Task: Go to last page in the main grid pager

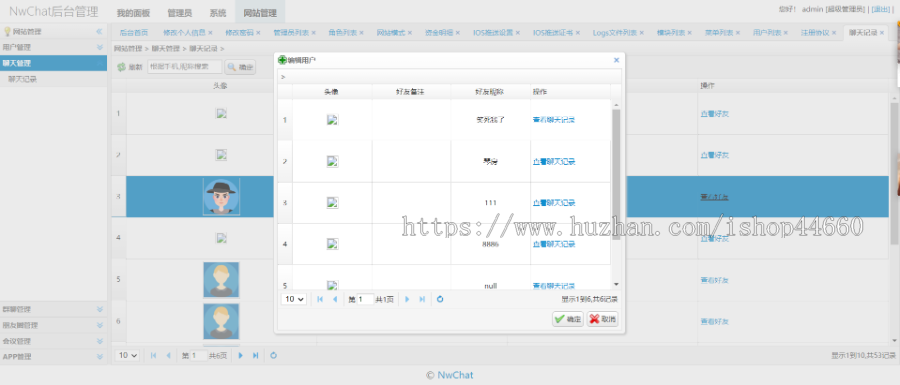Action: tap(256, 355)
